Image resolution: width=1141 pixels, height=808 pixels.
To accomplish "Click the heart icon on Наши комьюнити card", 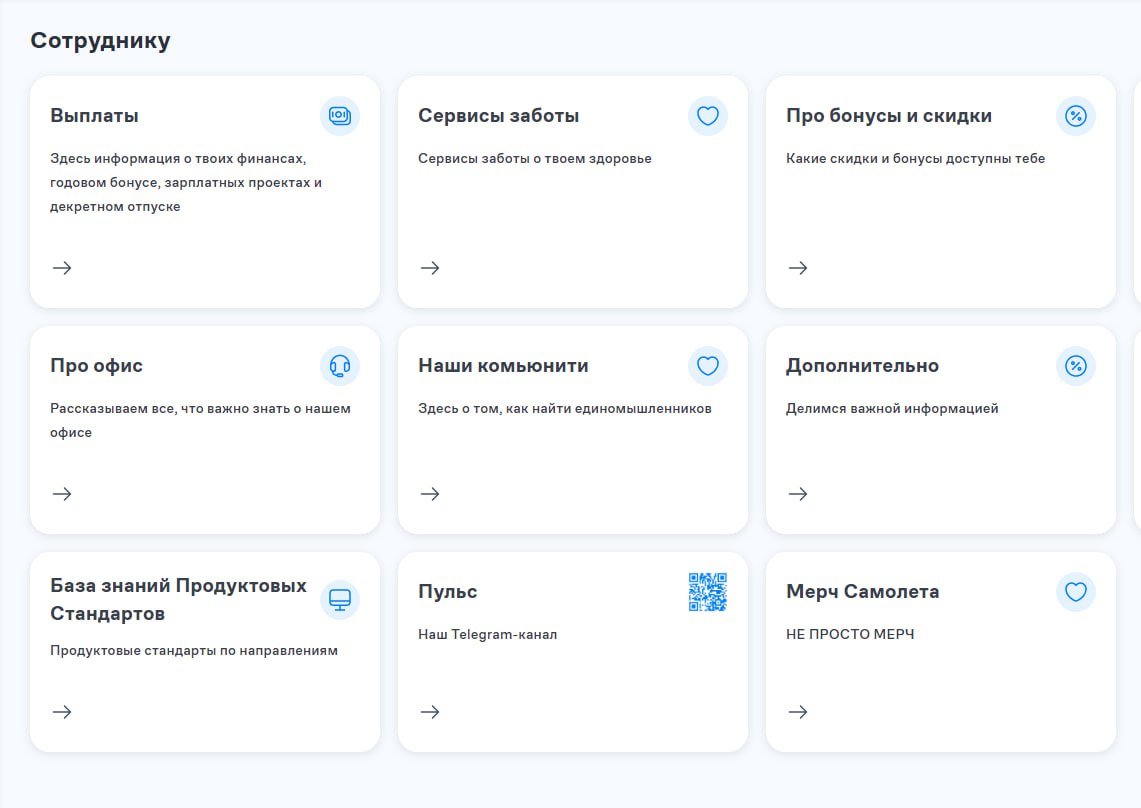I will tap(708, 365).
